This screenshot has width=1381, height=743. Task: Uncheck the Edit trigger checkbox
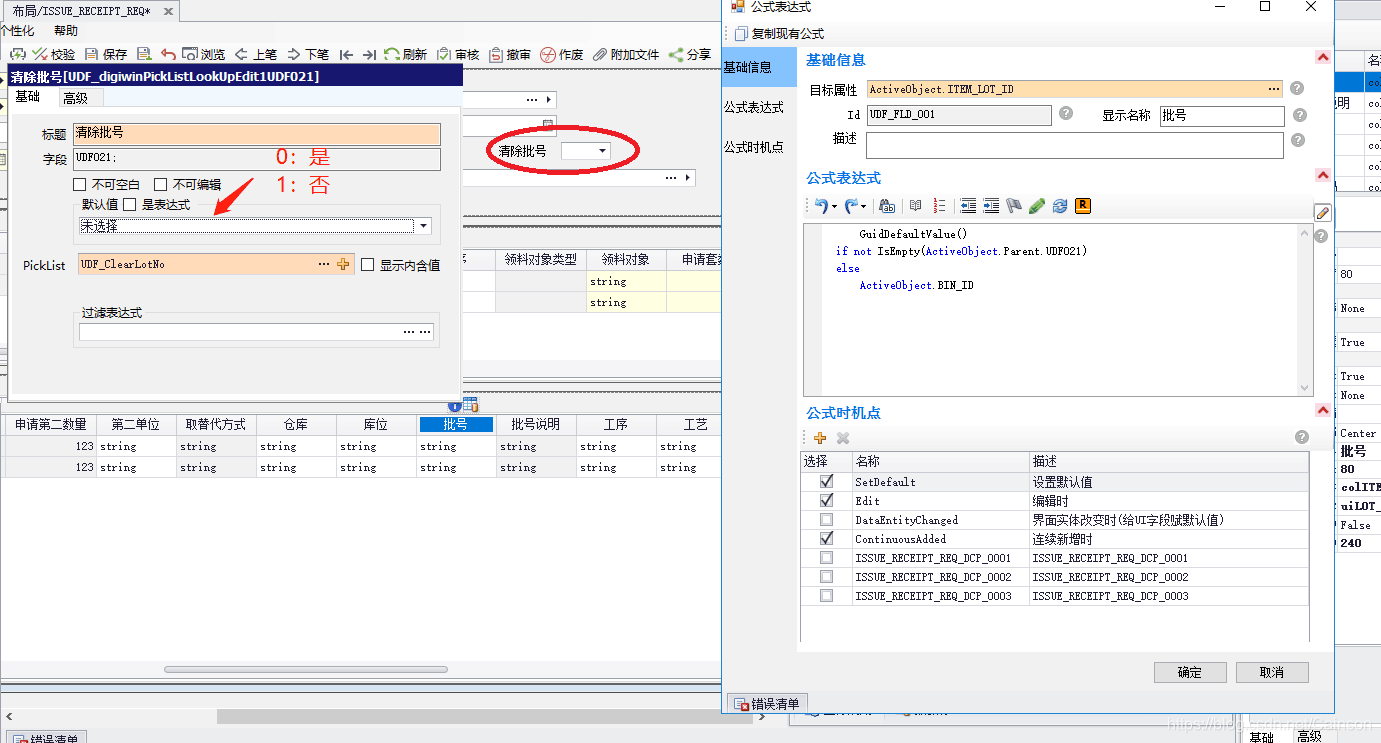coord(826,500)
